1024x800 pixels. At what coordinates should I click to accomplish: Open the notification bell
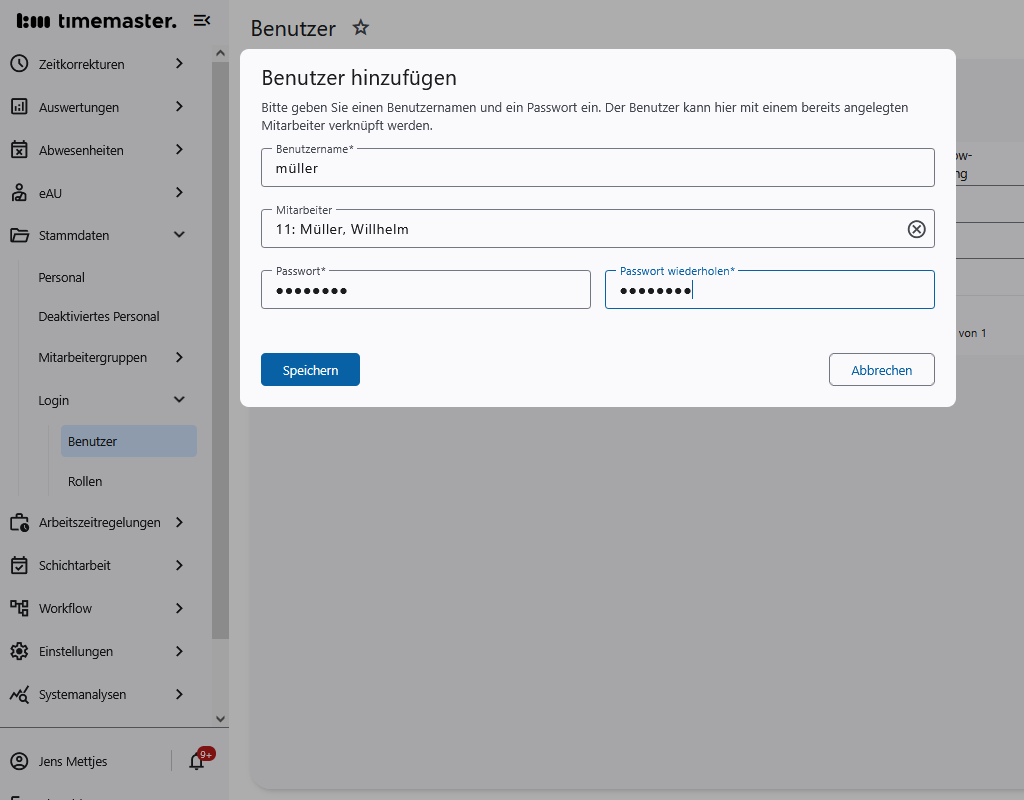pos(197,761)
